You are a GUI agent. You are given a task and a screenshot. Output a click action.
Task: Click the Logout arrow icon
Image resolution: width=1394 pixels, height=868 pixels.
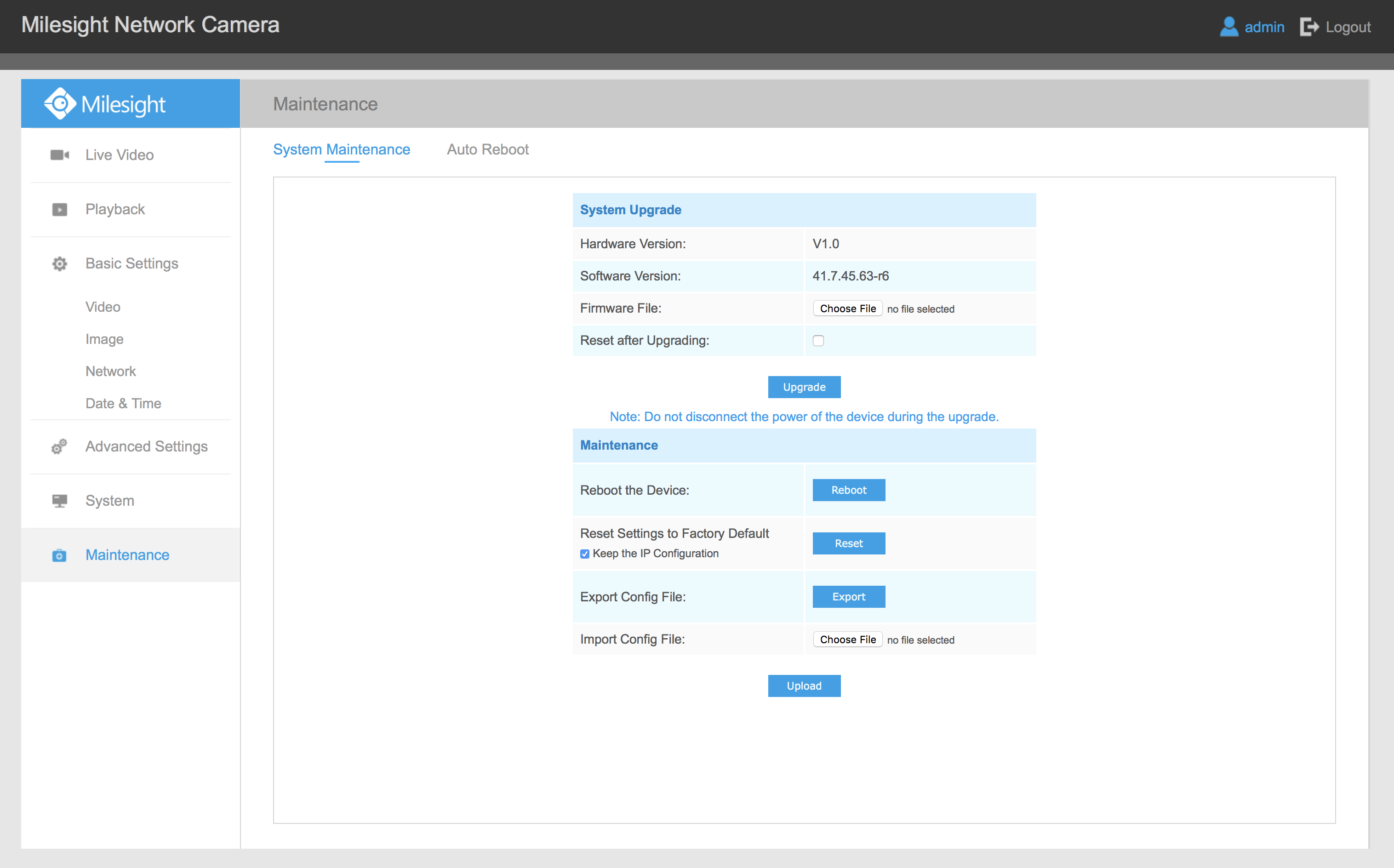point(1308,27)
